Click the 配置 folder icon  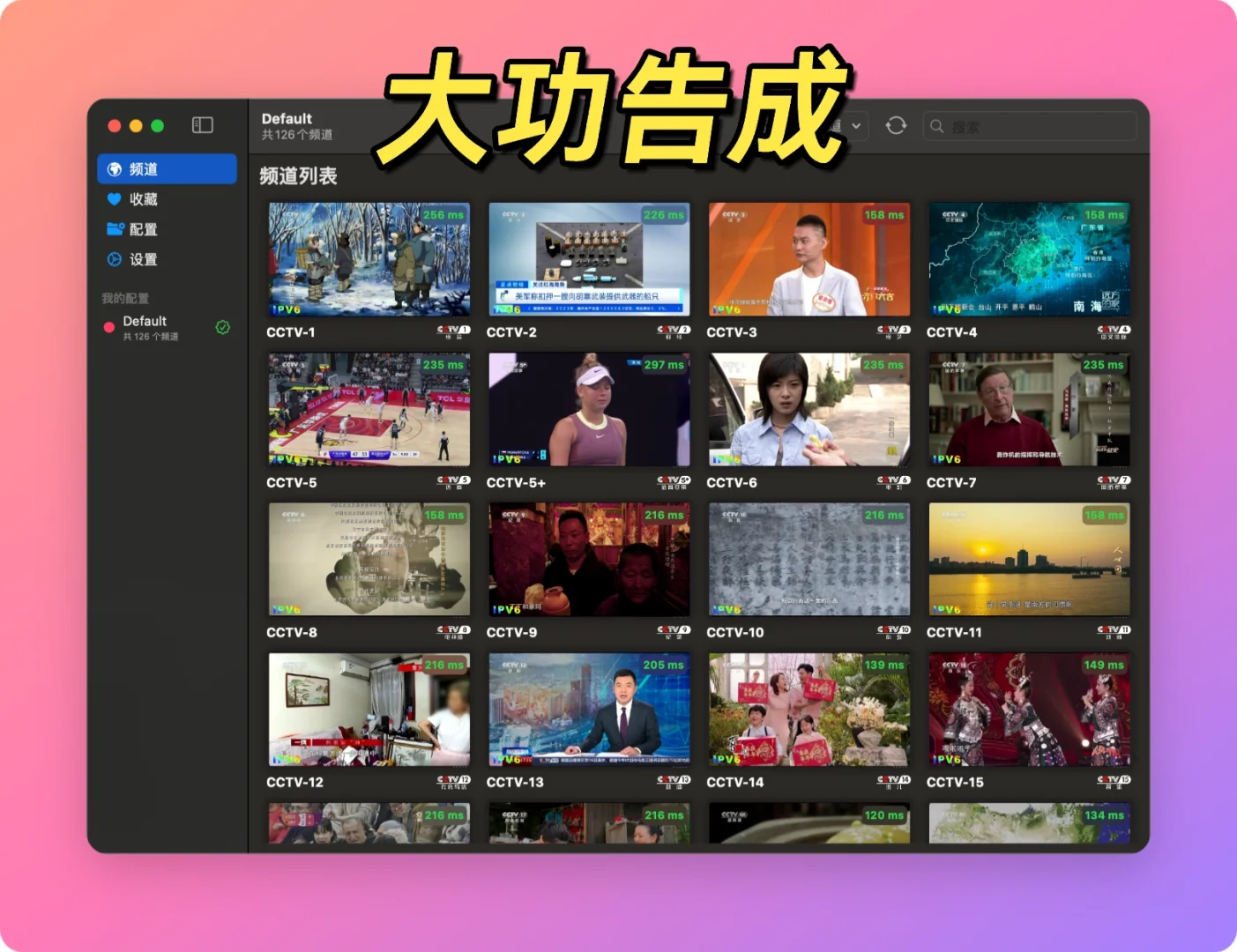[114, 229]
